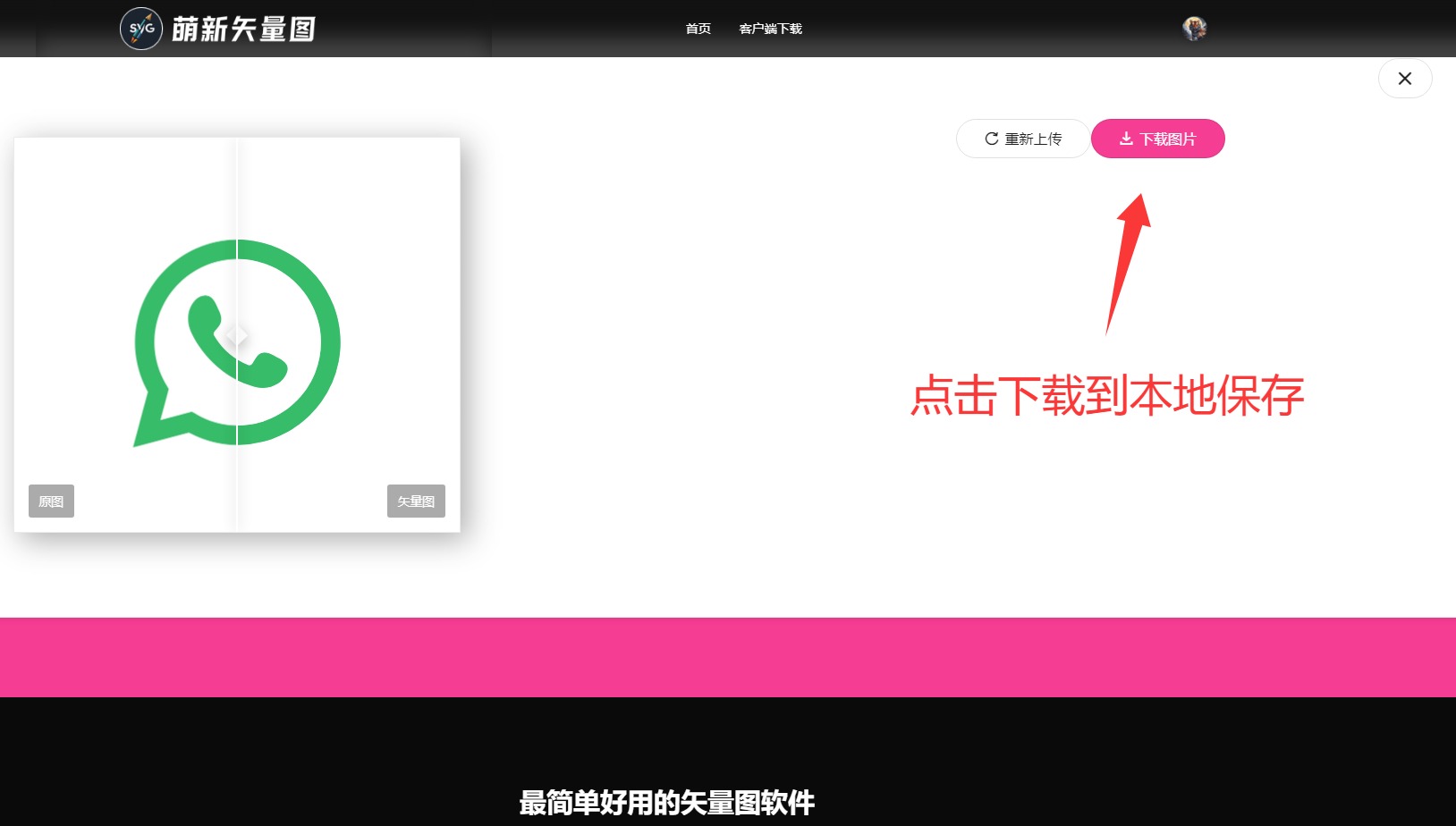Screen dimensions: 1456x826
Task: Click the download arrow icon in pink button
Action: click(x=1126, y=139)
